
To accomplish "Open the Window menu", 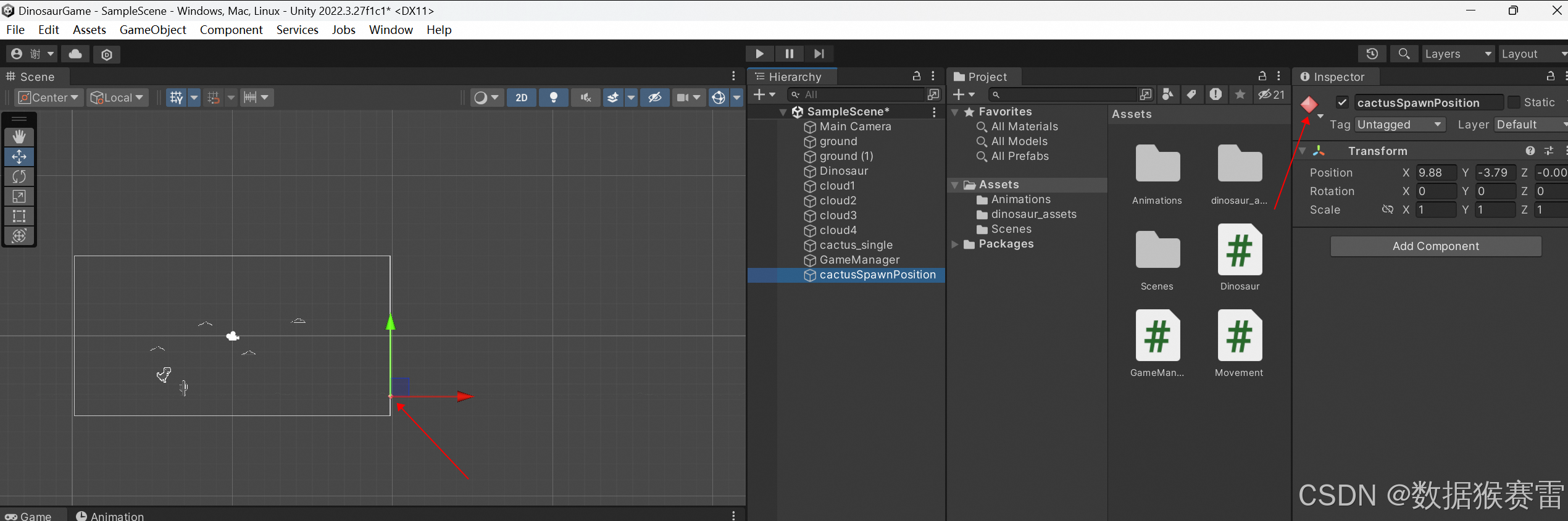I will pyautogui.click(x=391, y=30).
